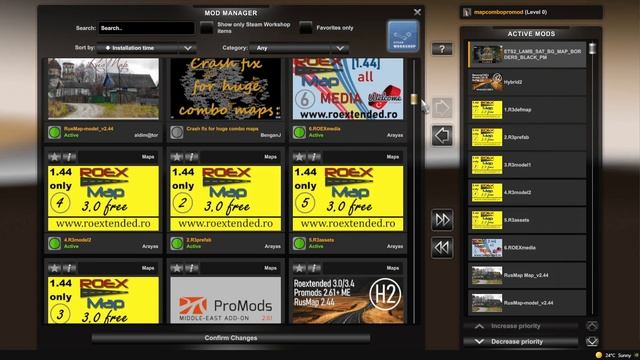
Task: Favorite the 4.R3model2 mod with its star
Action: (x=54, y=157)
